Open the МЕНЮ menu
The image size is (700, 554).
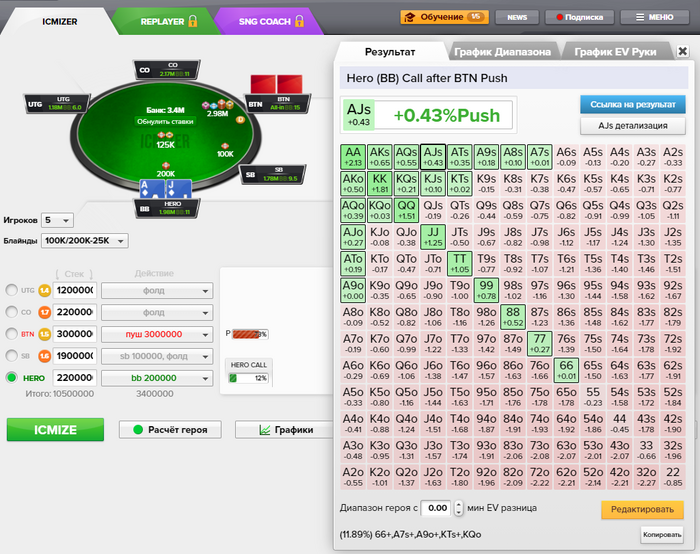coord(654,17)
